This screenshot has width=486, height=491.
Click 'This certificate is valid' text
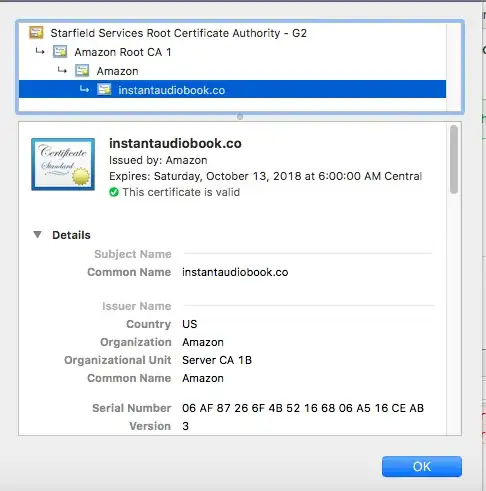(x=181, y=192)
